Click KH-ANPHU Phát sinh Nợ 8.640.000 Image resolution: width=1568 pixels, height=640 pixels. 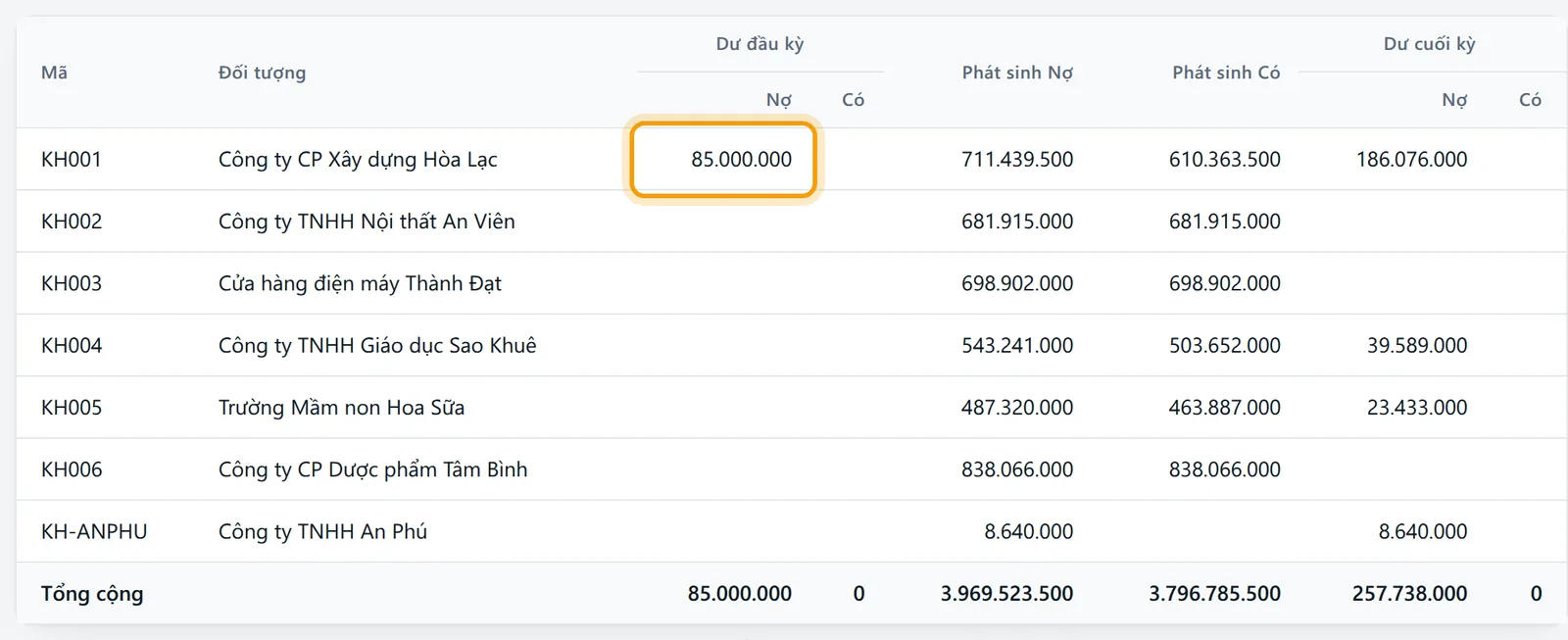[1029, 531]
